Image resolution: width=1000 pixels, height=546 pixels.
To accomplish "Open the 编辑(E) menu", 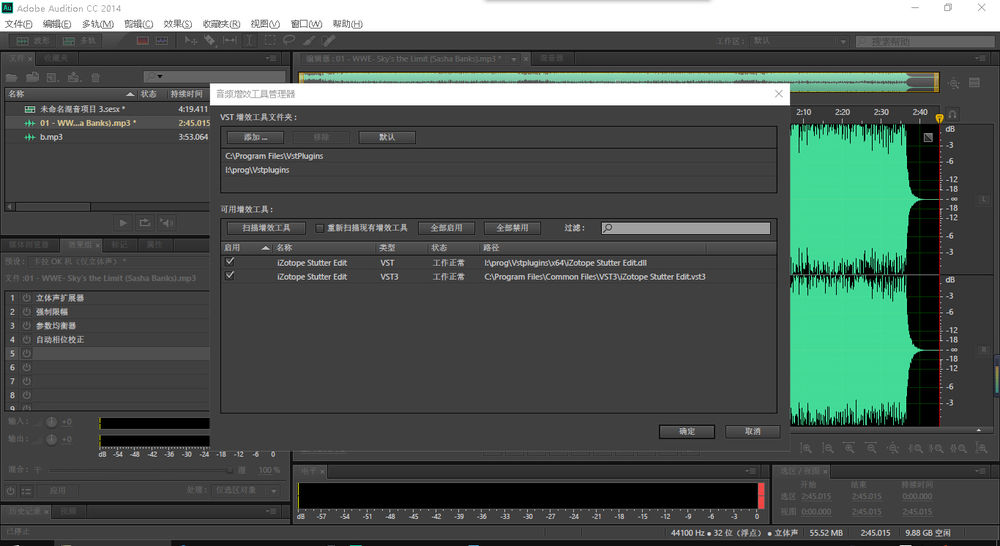I will [x=57, y=24].
